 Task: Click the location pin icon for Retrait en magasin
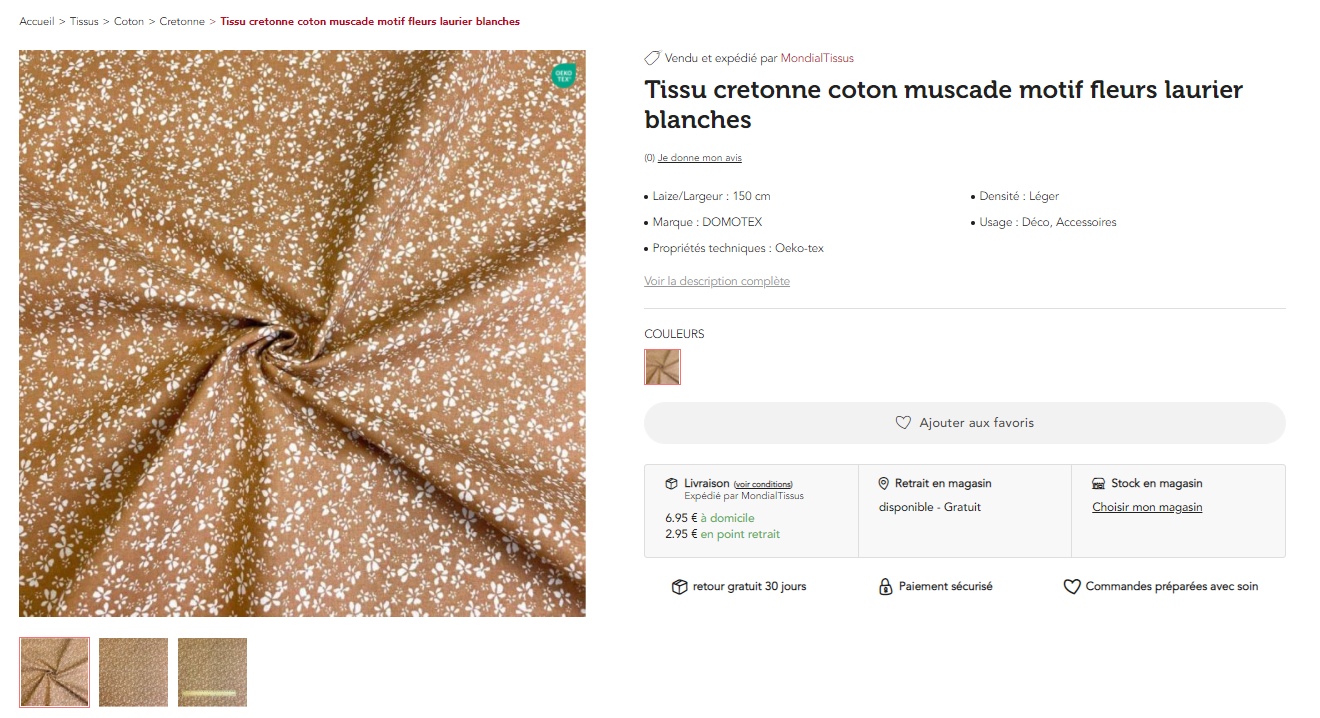(883, 484)
